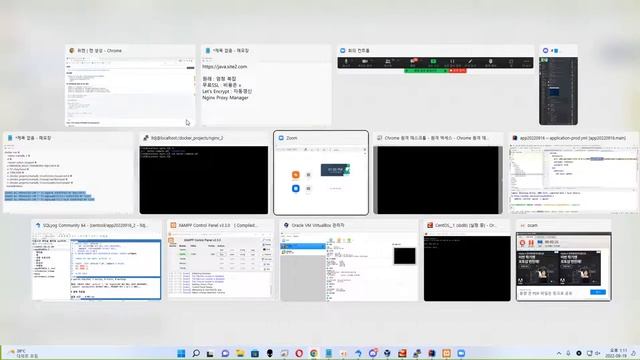The height and width of the screenshot is (360, 640).
Task: Open Google Chrome from the taskbar
Action: pyautogui.click(x=314, y=353)
